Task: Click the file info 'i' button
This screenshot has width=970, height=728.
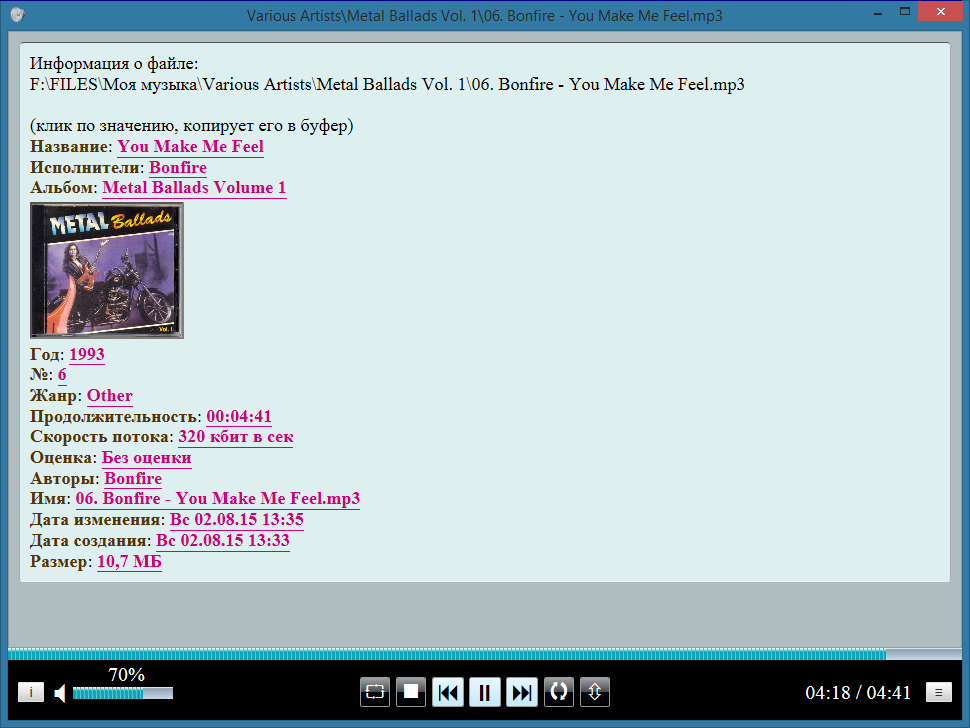Action: tap(31, 692)
